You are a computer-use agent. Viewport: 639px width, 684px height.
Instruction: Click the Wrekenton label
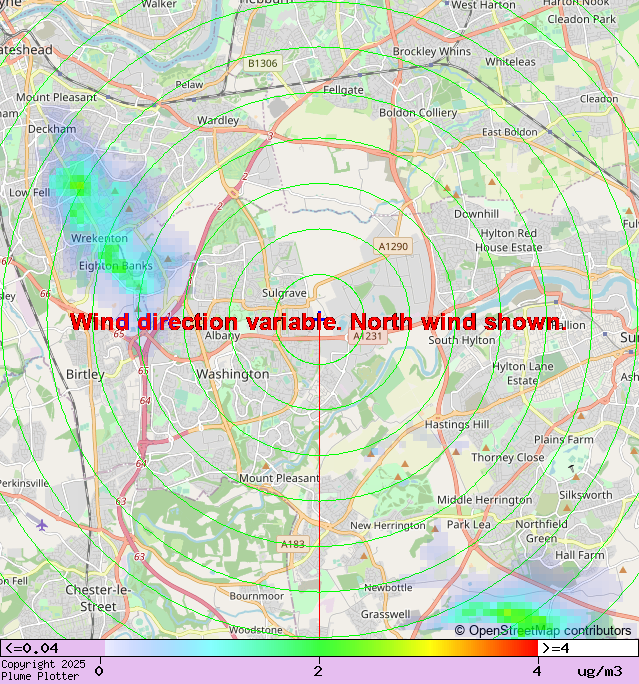tap(99, 238)
